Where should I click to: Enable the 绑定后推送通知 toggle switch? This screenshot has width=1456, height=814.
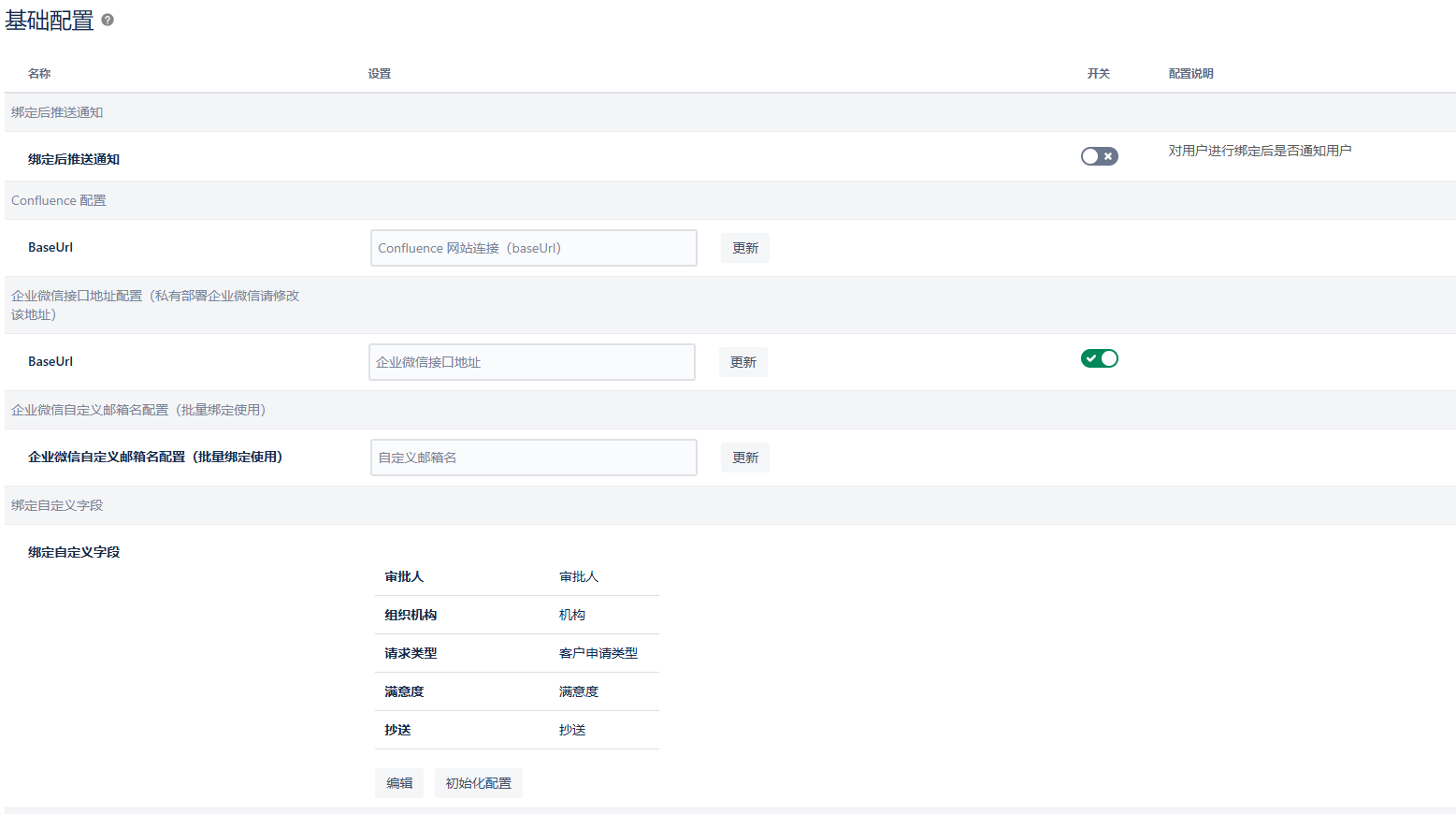coord(1099,156)
